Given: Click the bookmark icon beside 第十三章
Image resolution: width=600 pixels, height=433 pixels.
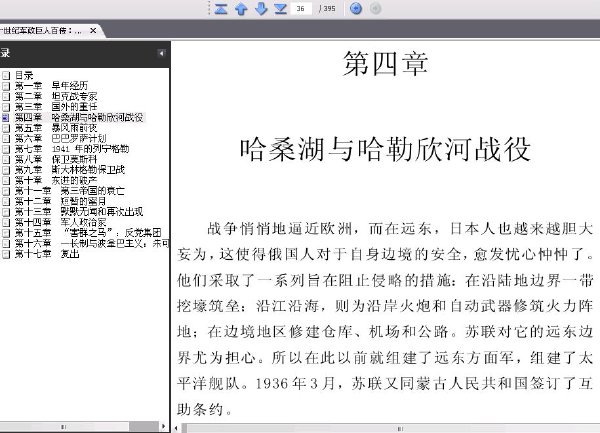Looking at the screenshot, I should [5, 212].
